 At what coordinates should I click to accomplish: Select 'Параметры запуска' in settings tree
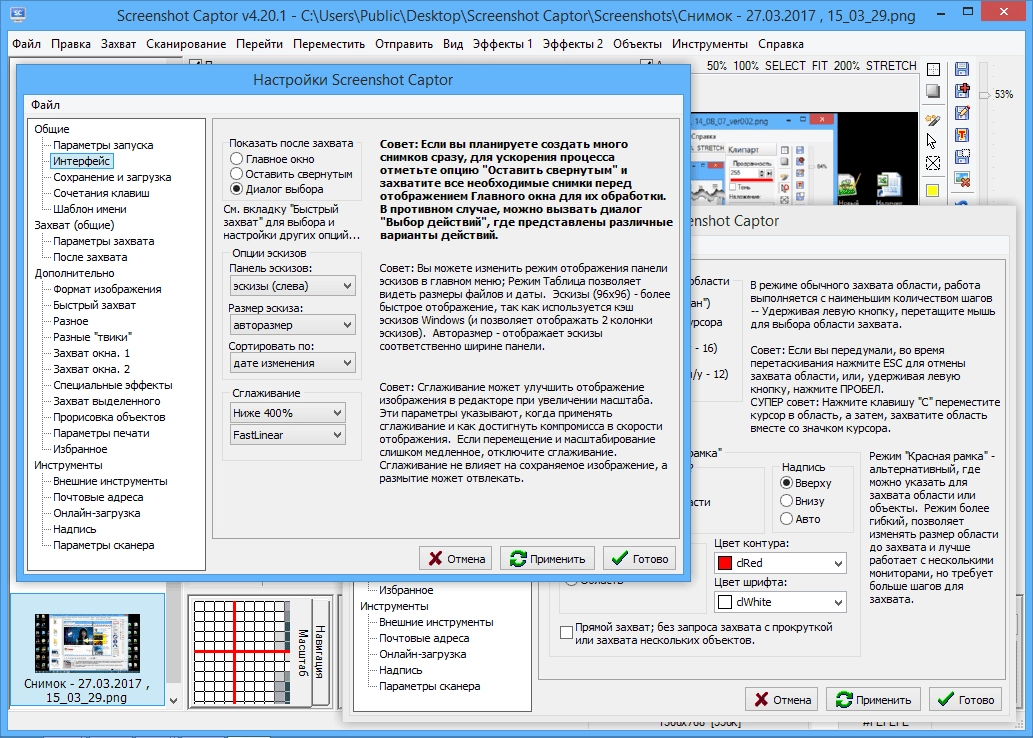pos(103,145)
